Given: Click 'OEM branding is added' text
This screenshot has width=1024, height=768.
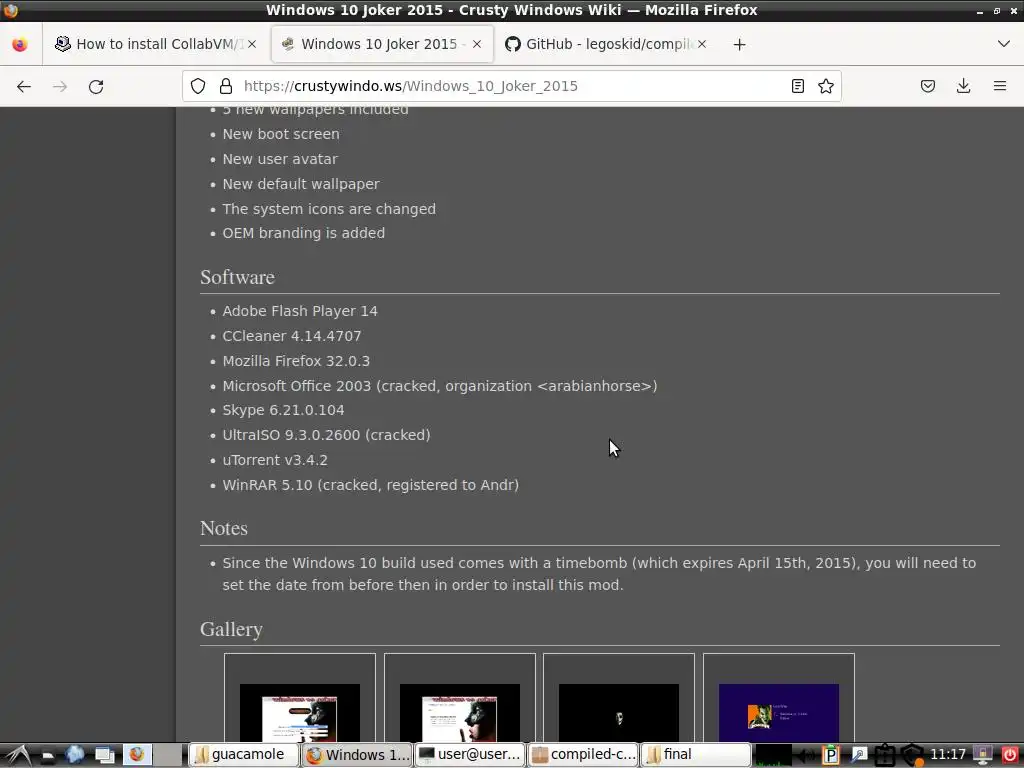Looking at the screenshot, I should click(x=304, y=233).
